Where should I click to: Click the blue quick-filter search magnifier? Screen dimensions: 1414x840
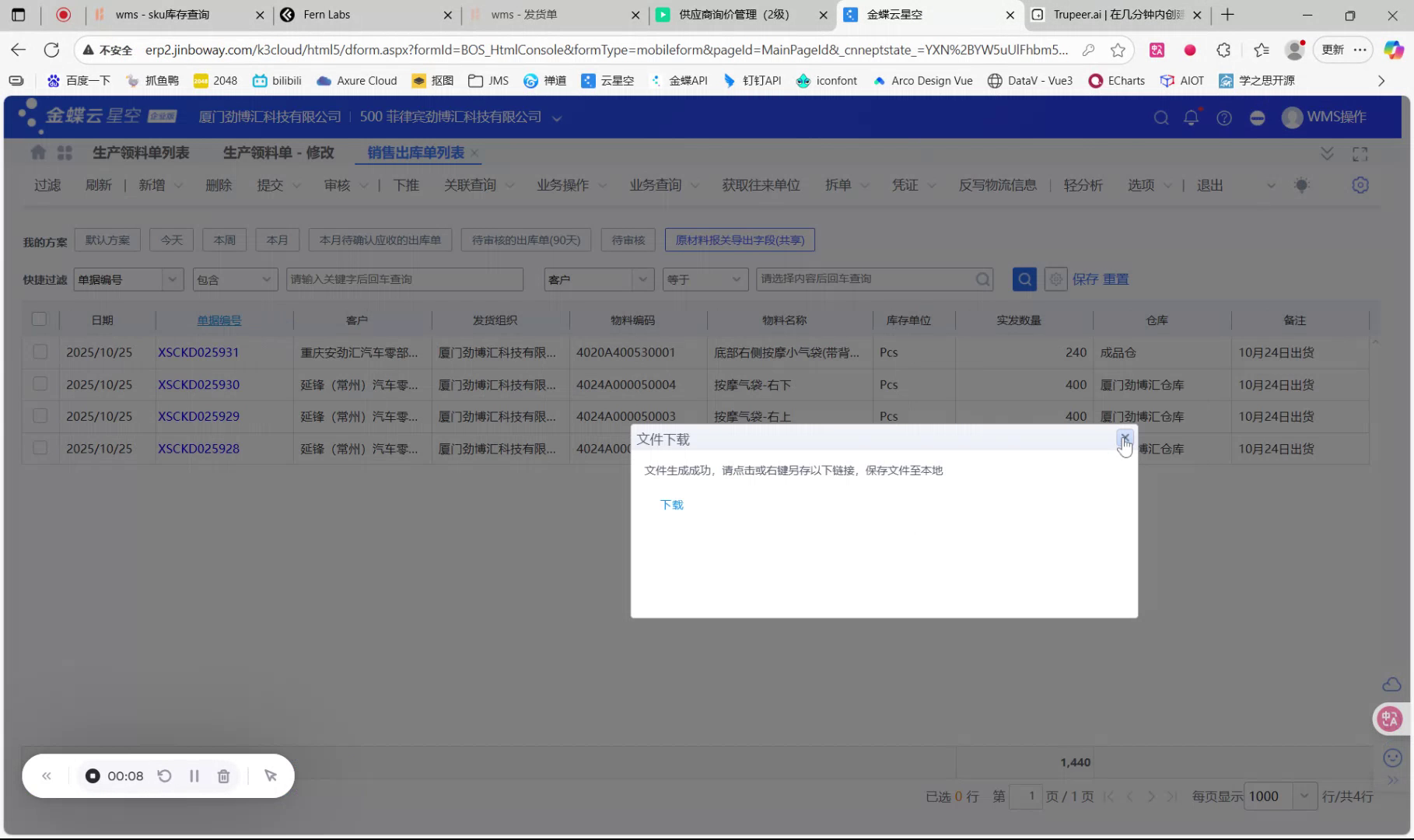[x=1024, y=278]
